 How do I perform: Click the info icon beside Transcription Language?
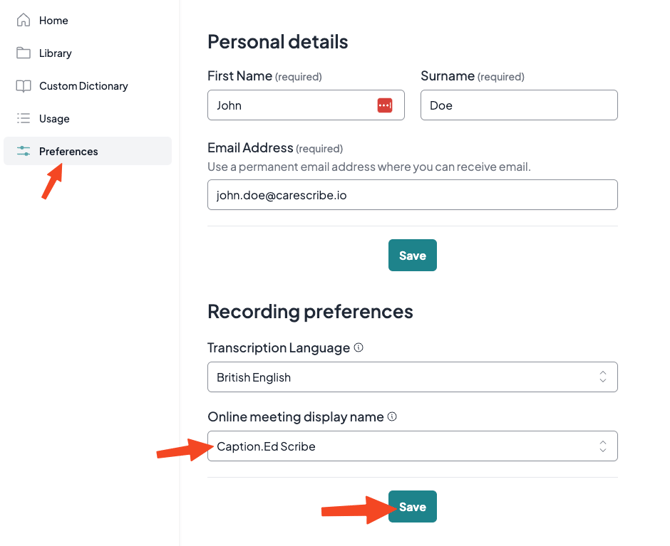(359, 348)
